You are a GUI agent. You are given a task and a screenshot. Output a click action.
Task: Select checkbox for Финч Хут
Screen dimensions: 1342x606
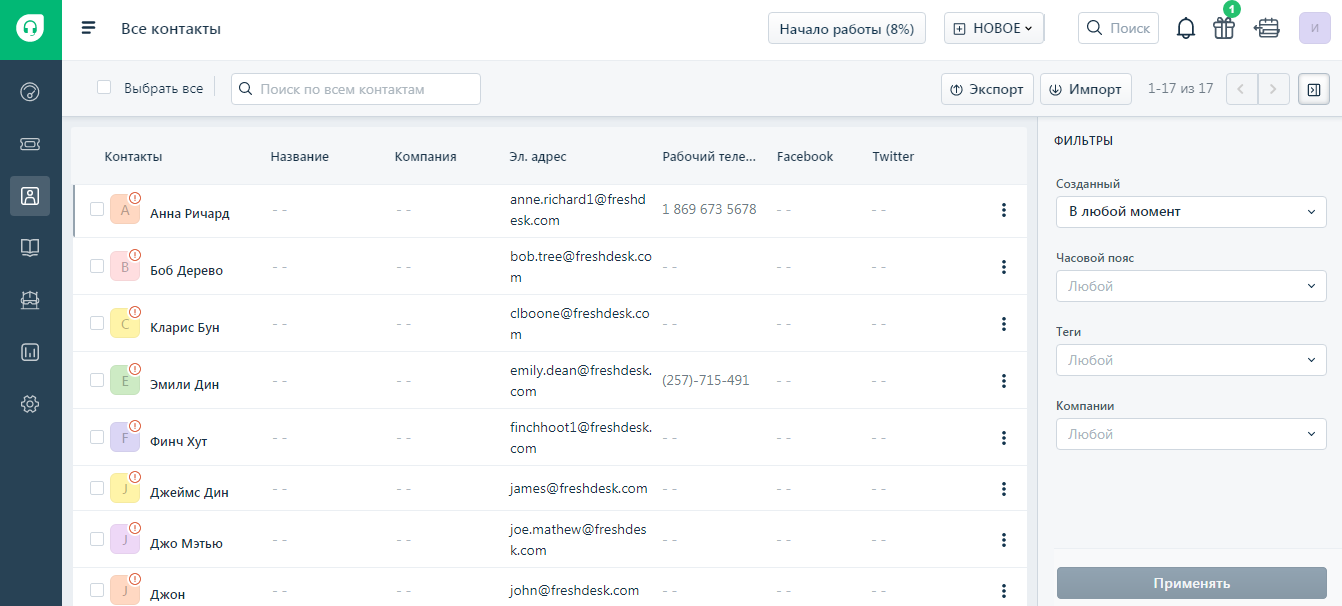(97, 437)
